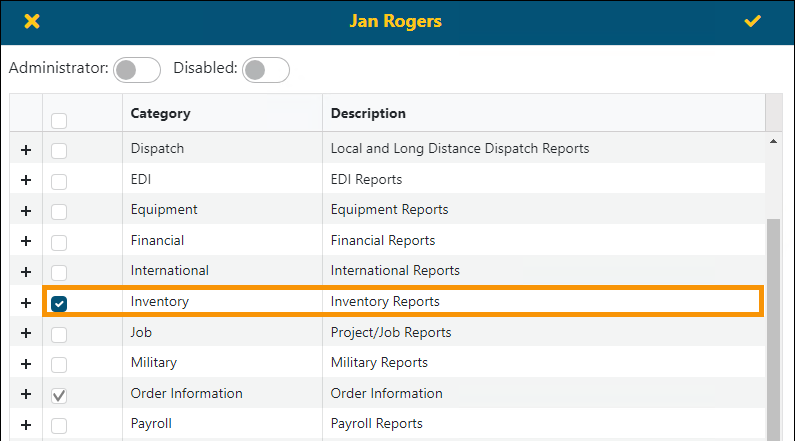Click the plus icon beside Military

(26, 363)
